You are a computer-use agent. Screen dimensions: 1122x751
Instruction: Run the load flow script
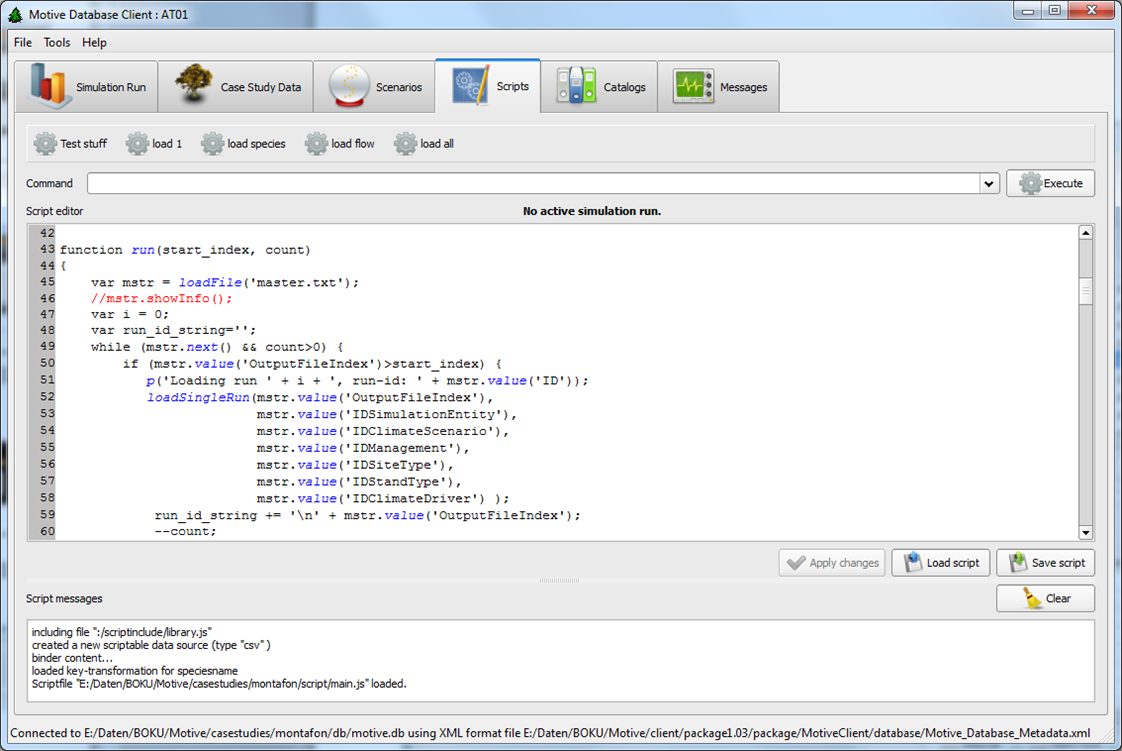339,144
